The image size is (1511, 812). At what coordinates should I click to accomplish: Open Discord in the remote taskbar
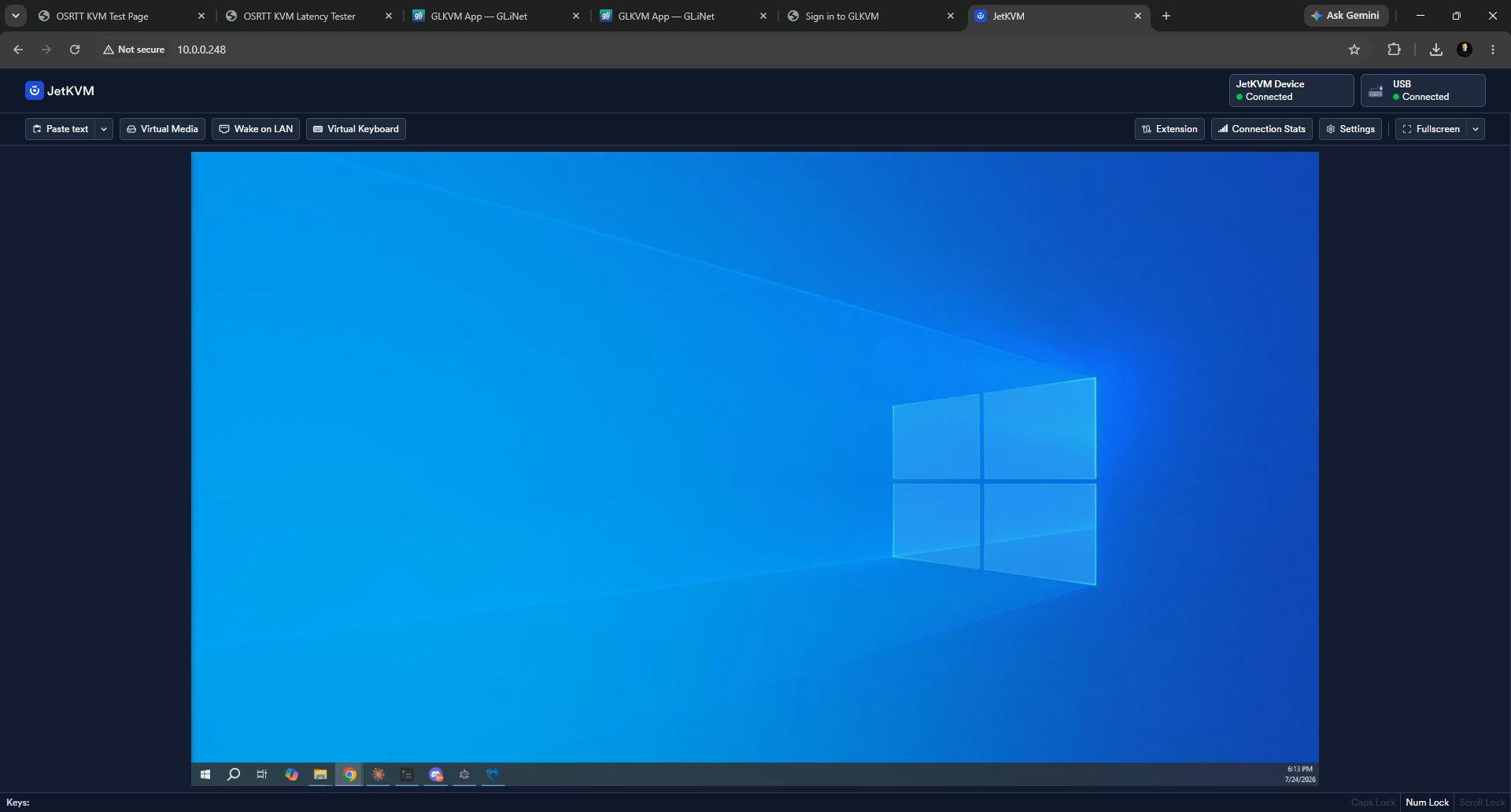tap(436, 774)
